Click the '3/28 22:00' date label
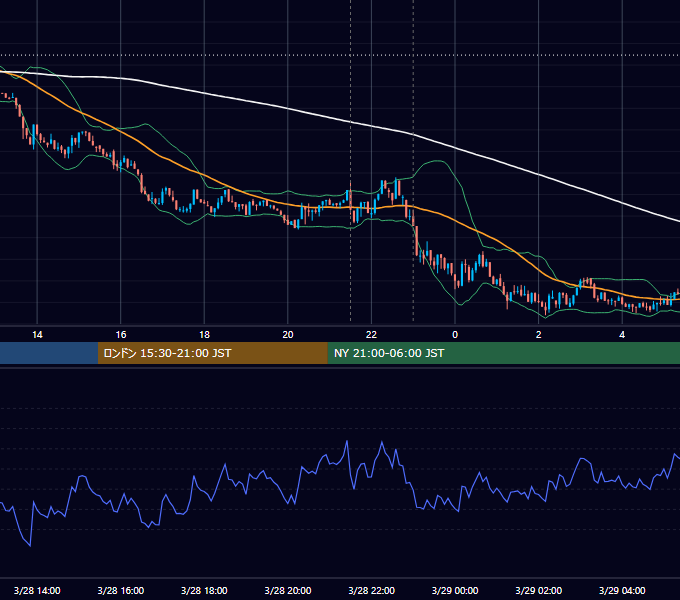The image size is (680, 600). (372, 590)
